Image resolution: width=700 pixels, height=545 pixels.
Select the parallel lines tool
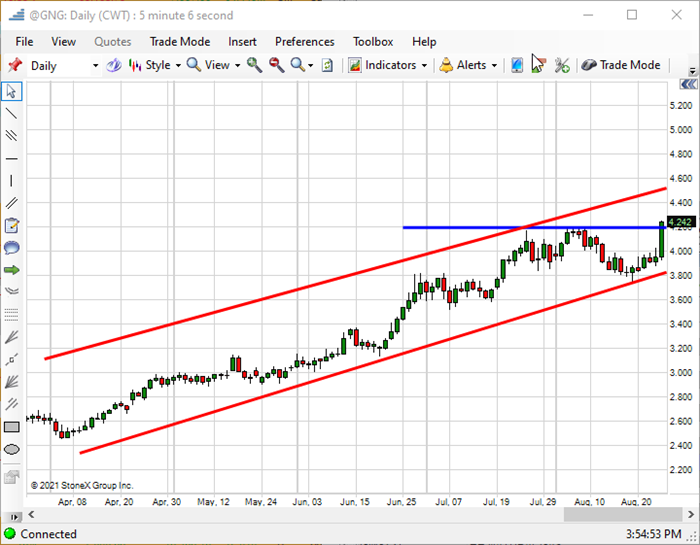click(11, 135)
